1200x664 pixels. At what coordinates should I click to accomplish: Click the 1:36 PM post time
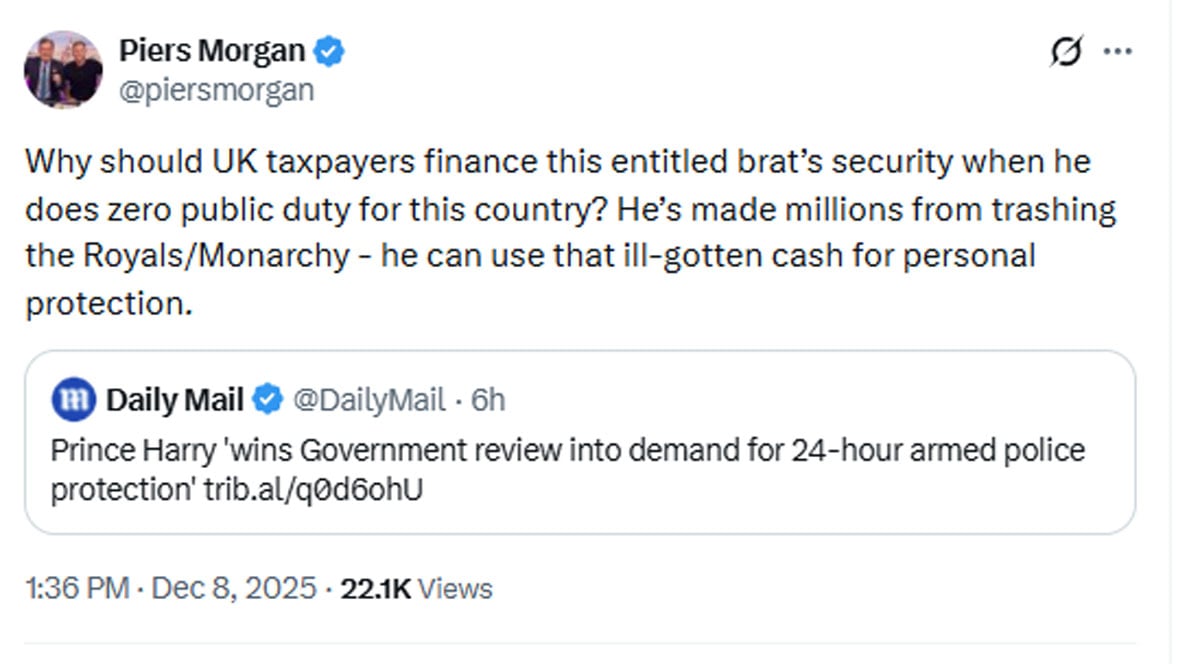tap(76, 588)
